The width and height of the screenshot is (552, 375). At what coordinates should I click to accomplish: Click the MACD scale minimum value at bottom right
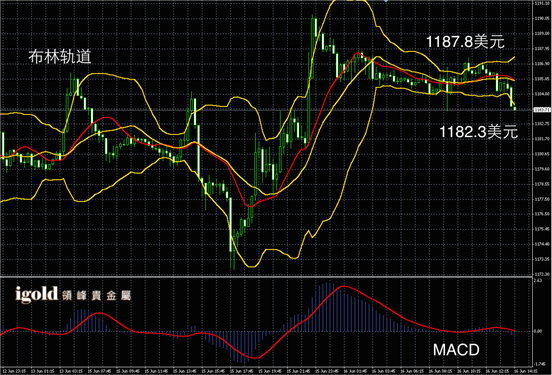coord(538,364)
